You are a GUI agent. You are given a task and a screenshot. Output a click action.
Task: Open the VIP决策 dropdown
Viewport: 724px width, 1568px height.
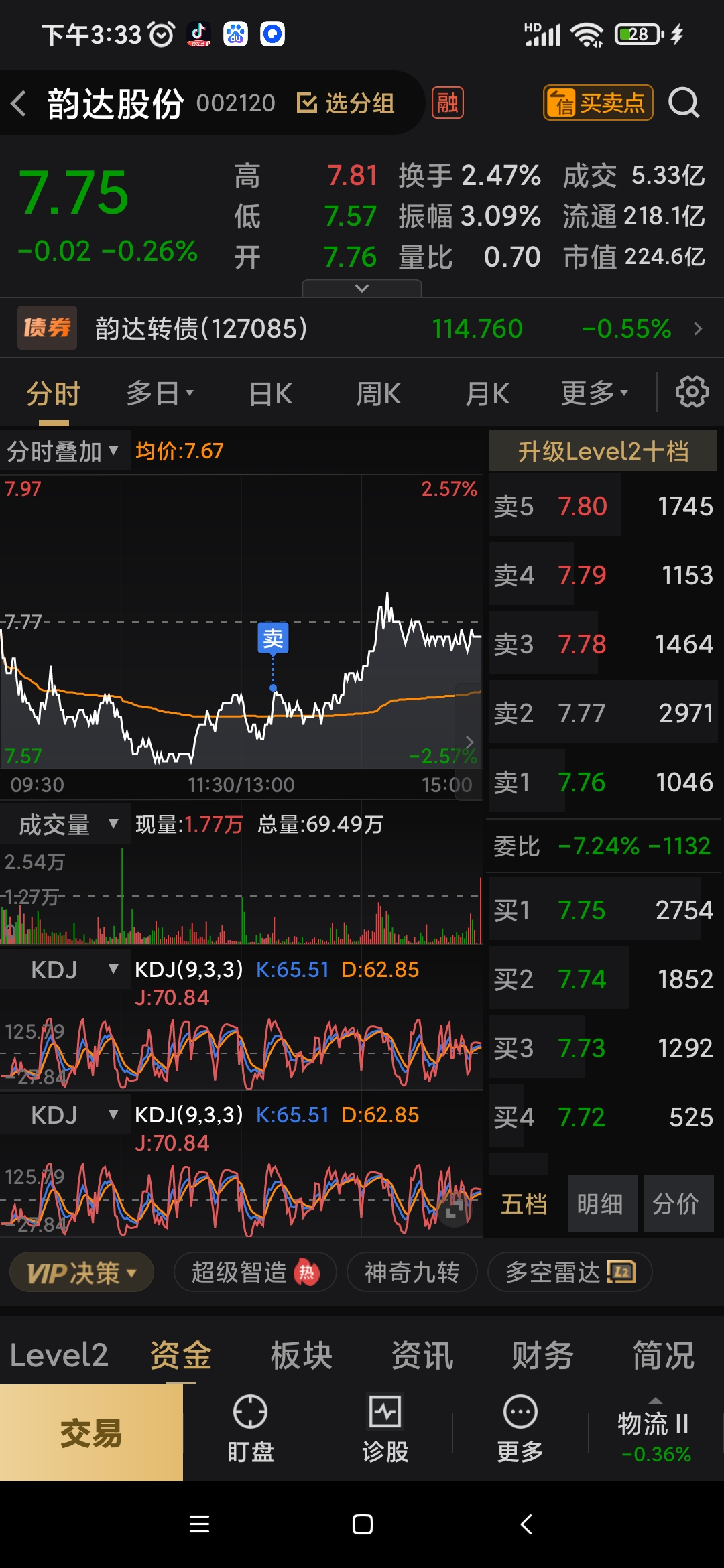point(82,1272)
